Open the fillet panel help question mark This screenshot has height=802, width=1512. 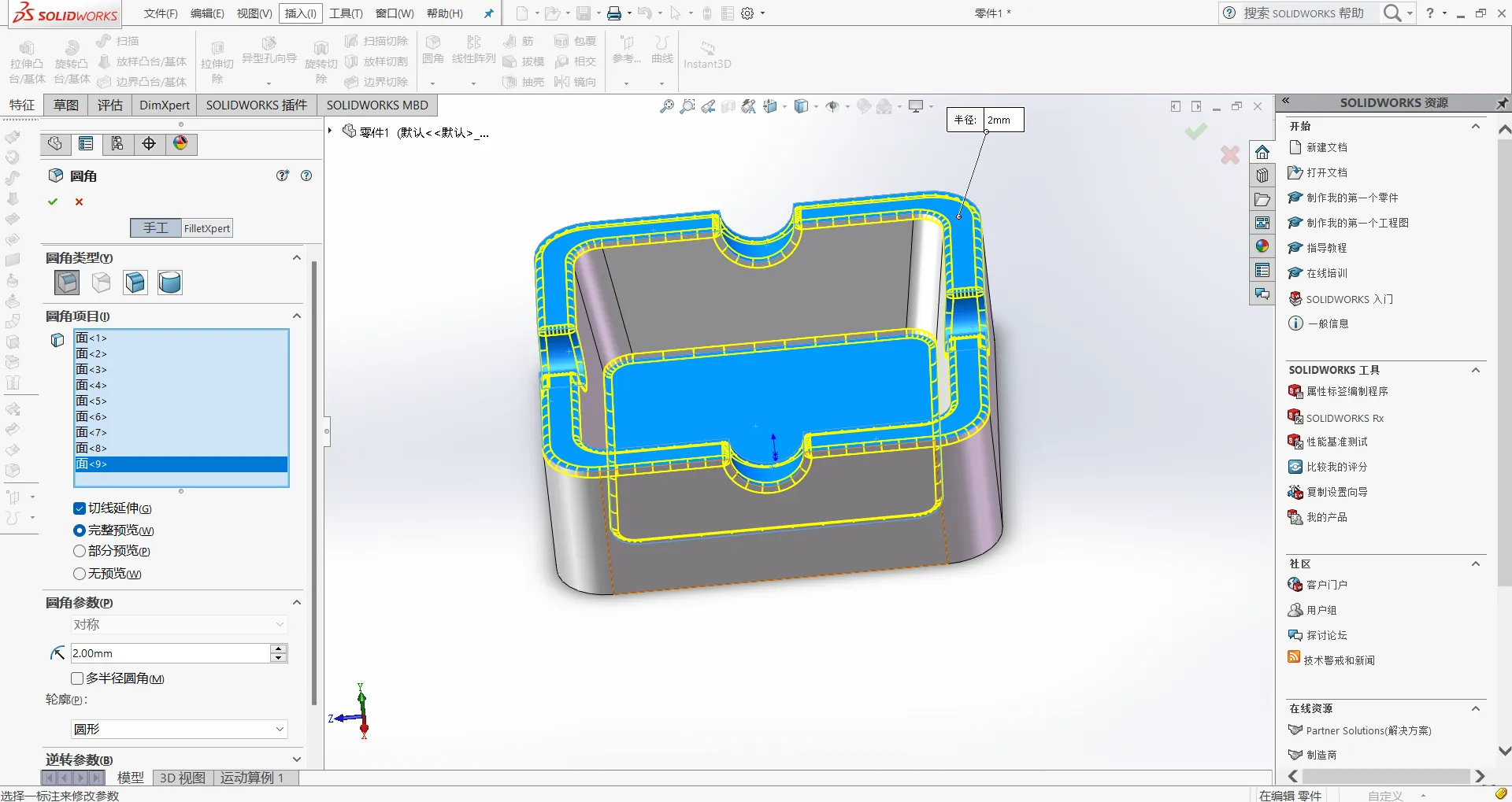click(x=306, y=176)
